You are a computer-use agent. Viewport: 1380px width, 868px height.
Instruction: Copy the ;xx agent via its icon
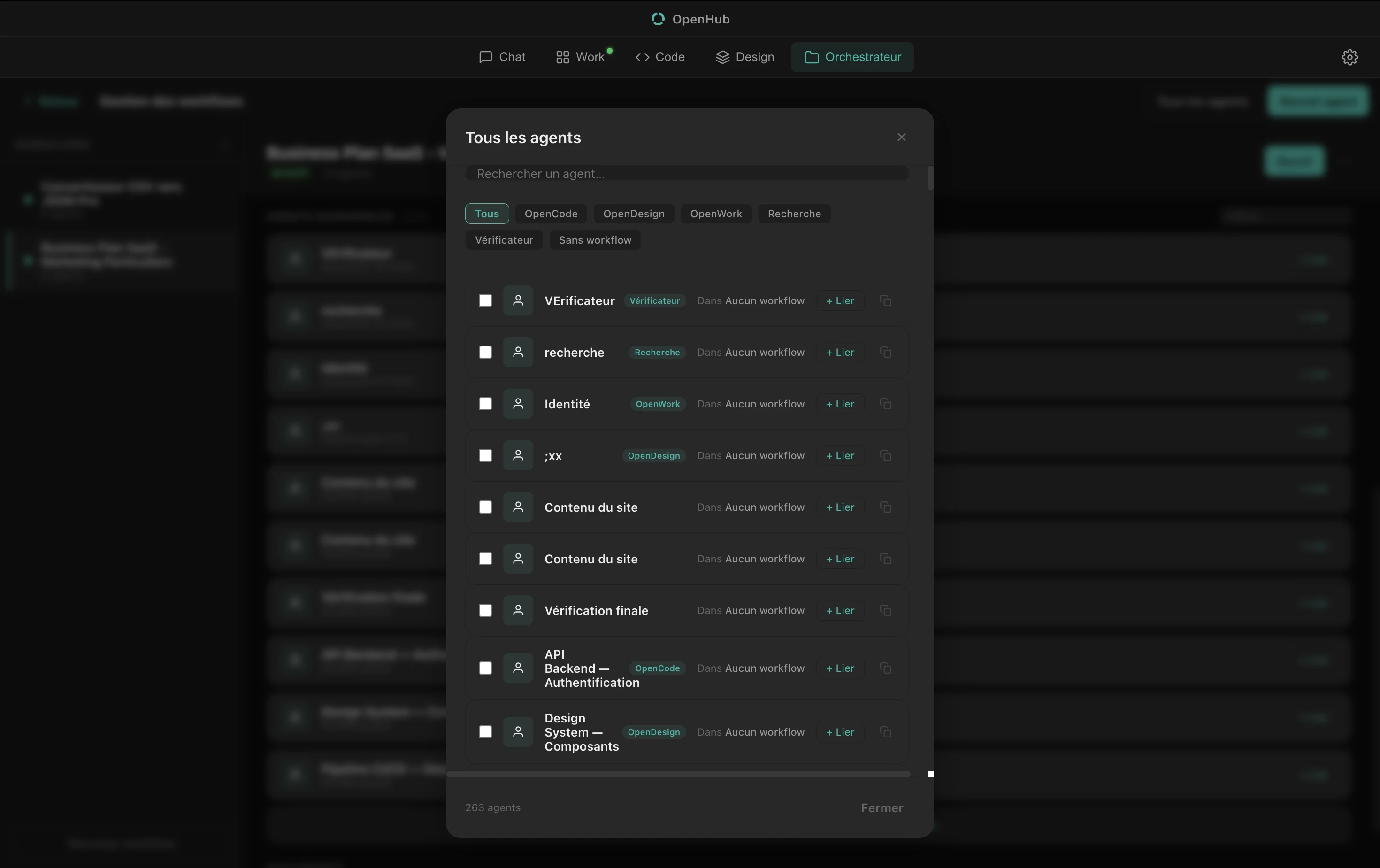(885, 455)
